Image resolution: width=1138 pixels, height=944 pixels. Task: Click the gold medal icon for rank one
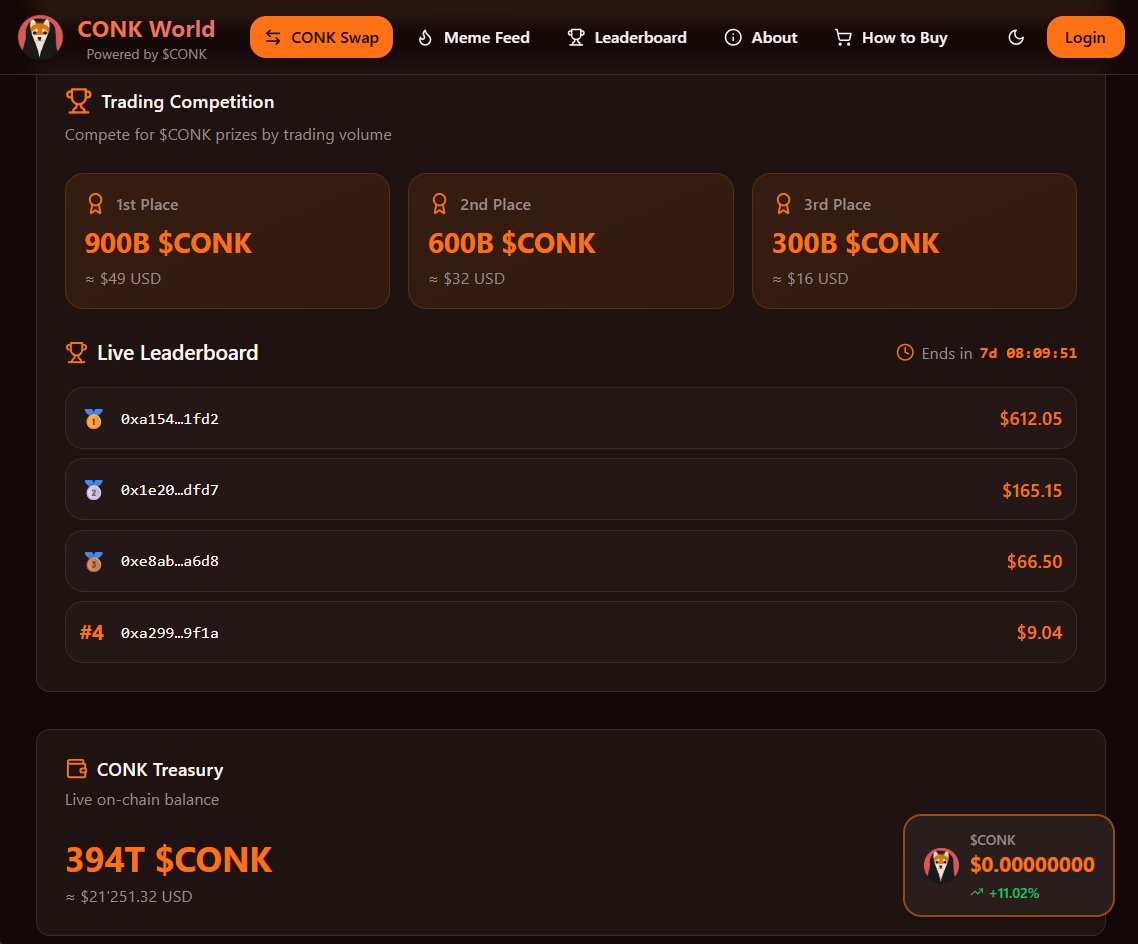click(x=94, y=419)
